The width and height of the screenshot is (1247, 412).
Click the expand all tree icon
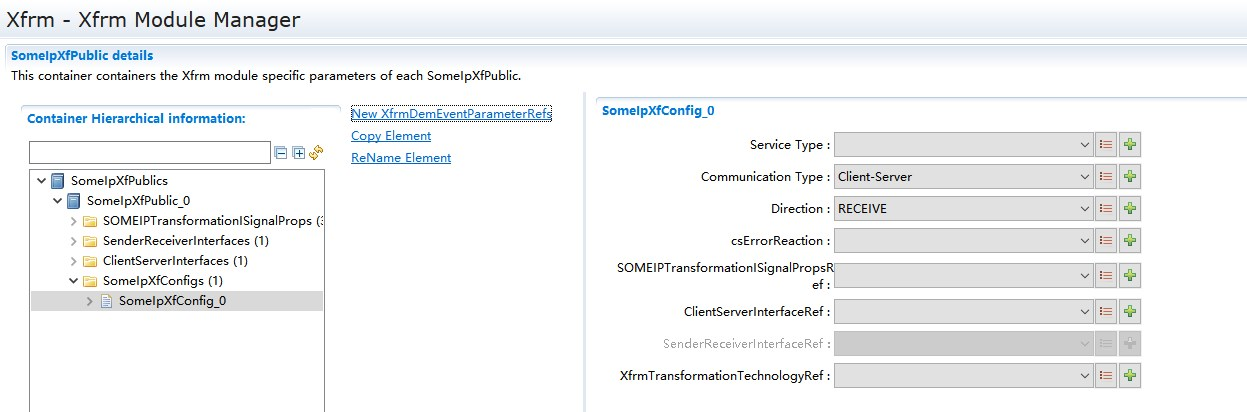pos(298,153)
